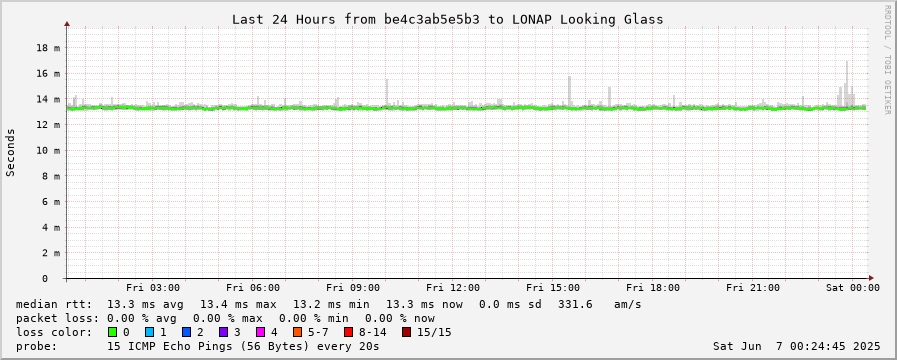Click the Seconds y-axis title

(x=10, y=152)
